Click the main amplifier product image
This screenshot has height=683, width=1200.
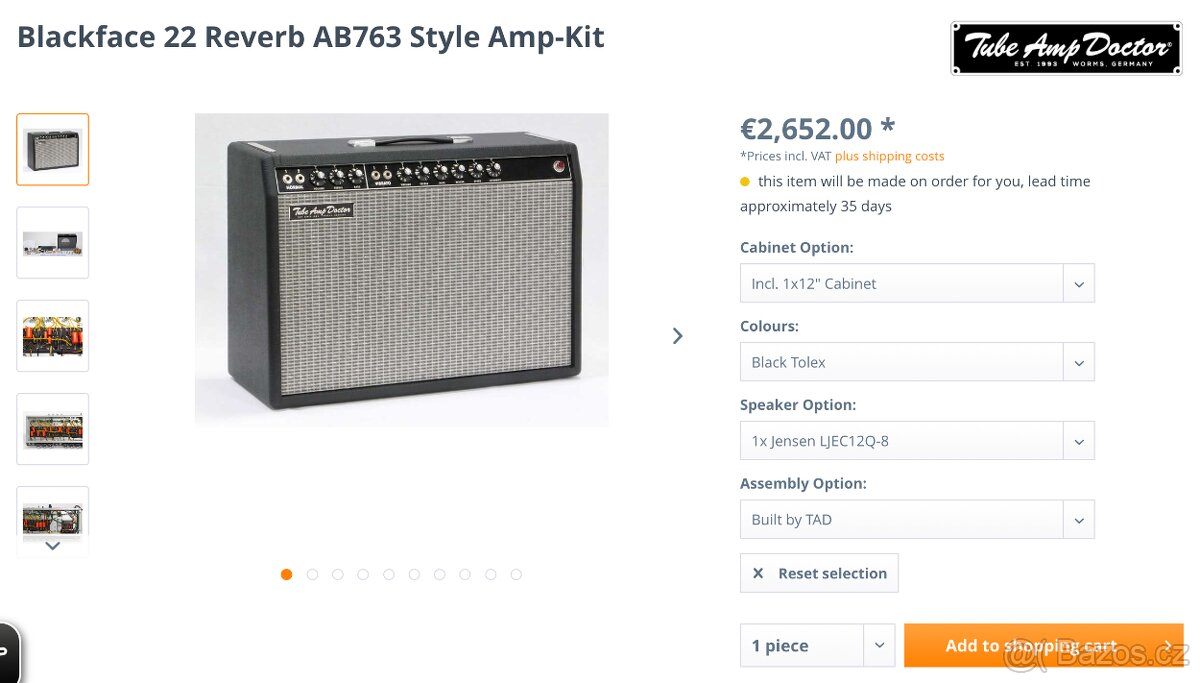[x=401, y=270]
